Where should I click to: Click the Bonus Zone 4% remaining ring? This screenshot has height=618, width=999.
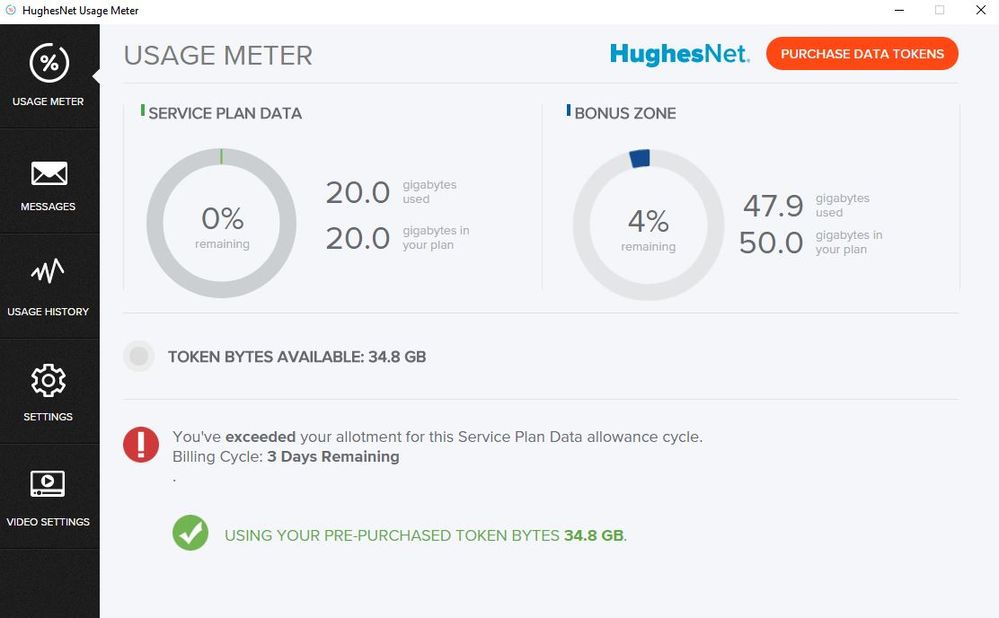click(x=648, y=225)
